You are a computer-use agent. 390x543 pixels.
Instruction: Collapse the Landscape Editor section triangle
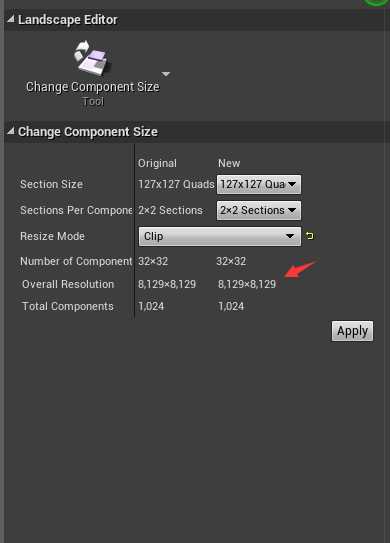pos(11,19)
